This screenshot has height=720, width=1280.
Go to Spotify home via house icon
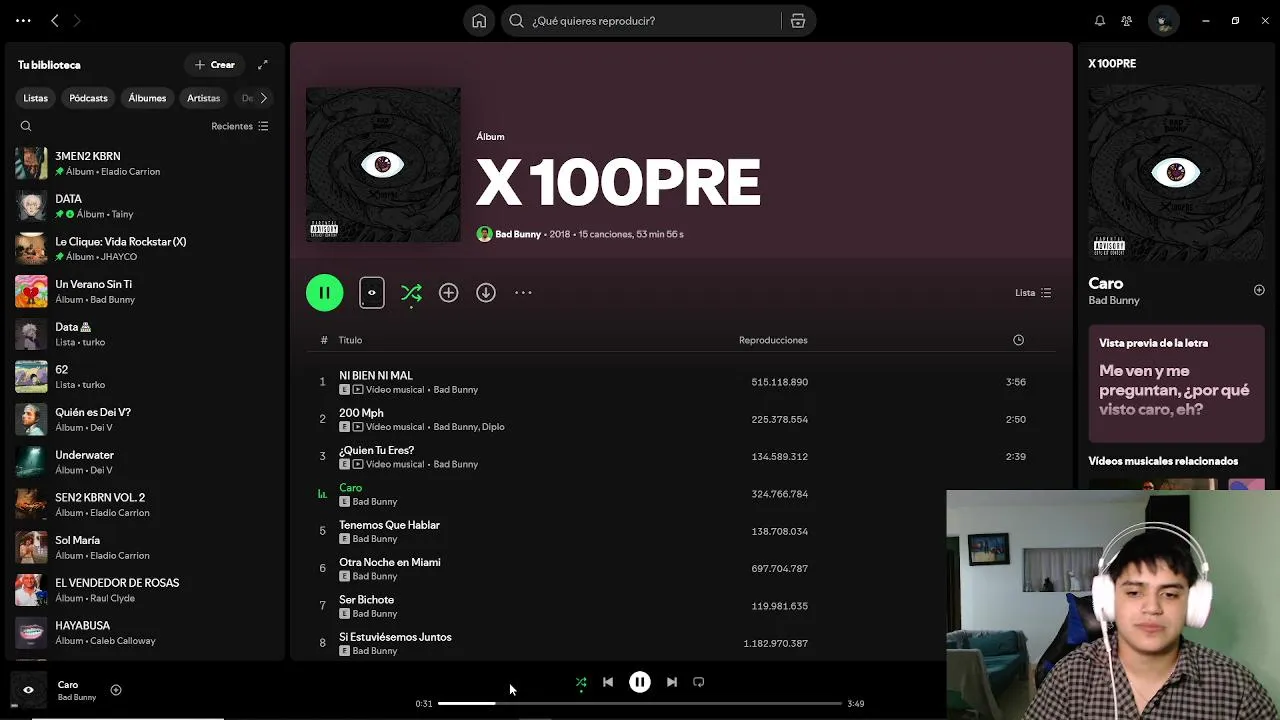[x=479, y=21]
